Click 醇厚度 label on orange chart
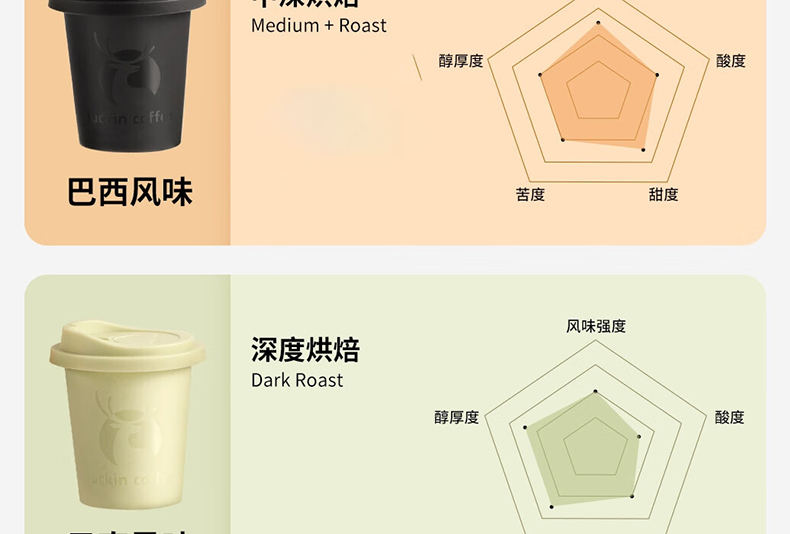This screenshot has height=534, width=790. [x=460, y=61]
